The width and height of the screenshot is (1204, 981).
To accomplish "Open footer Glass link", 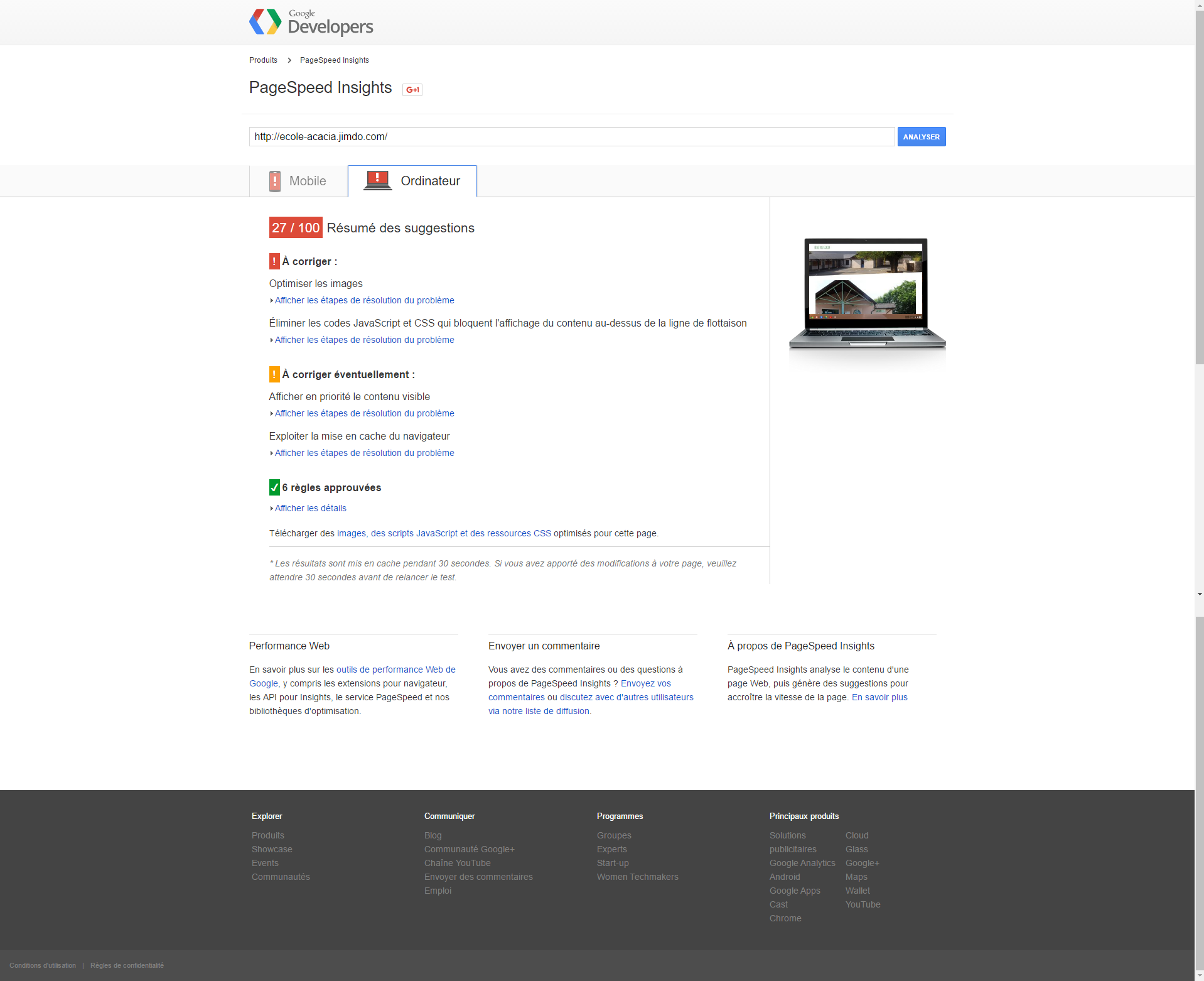I will [857, 849].
